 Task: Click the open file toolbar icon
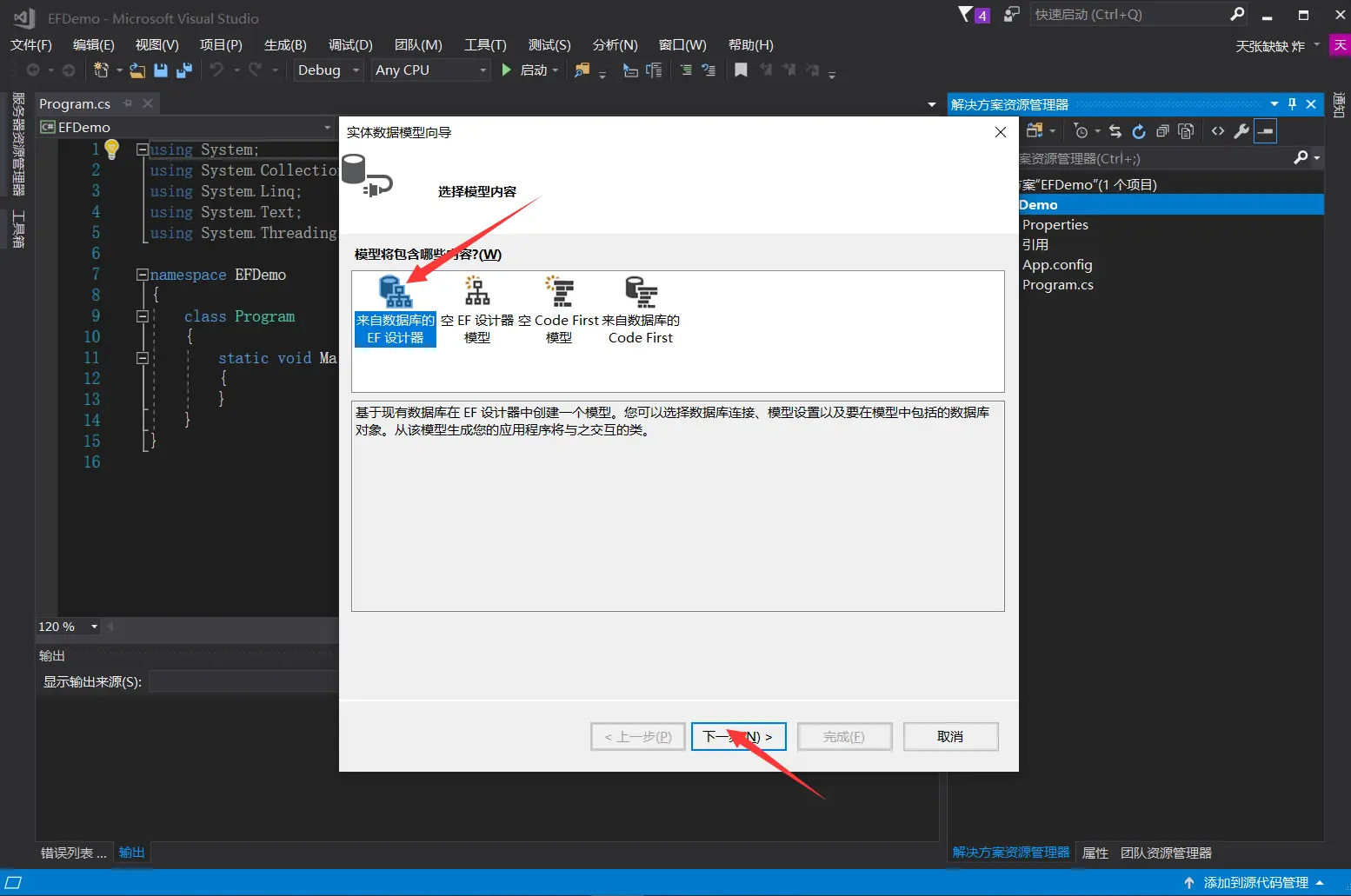[137, 70]
